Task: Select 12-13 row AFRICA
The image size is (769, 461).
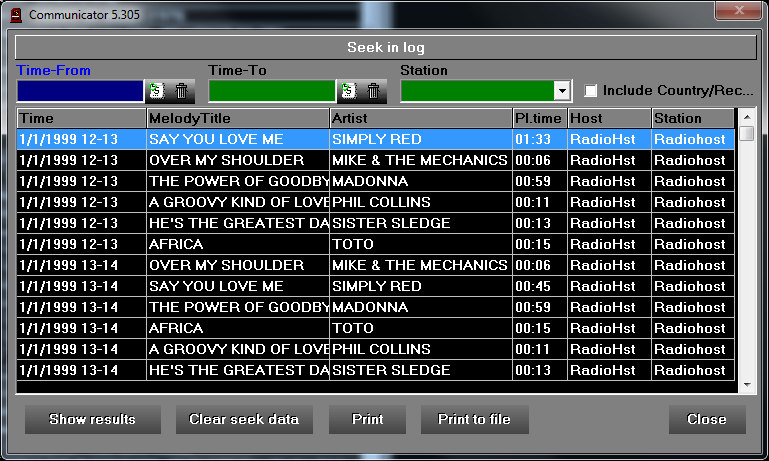Action: pos(376,244)
